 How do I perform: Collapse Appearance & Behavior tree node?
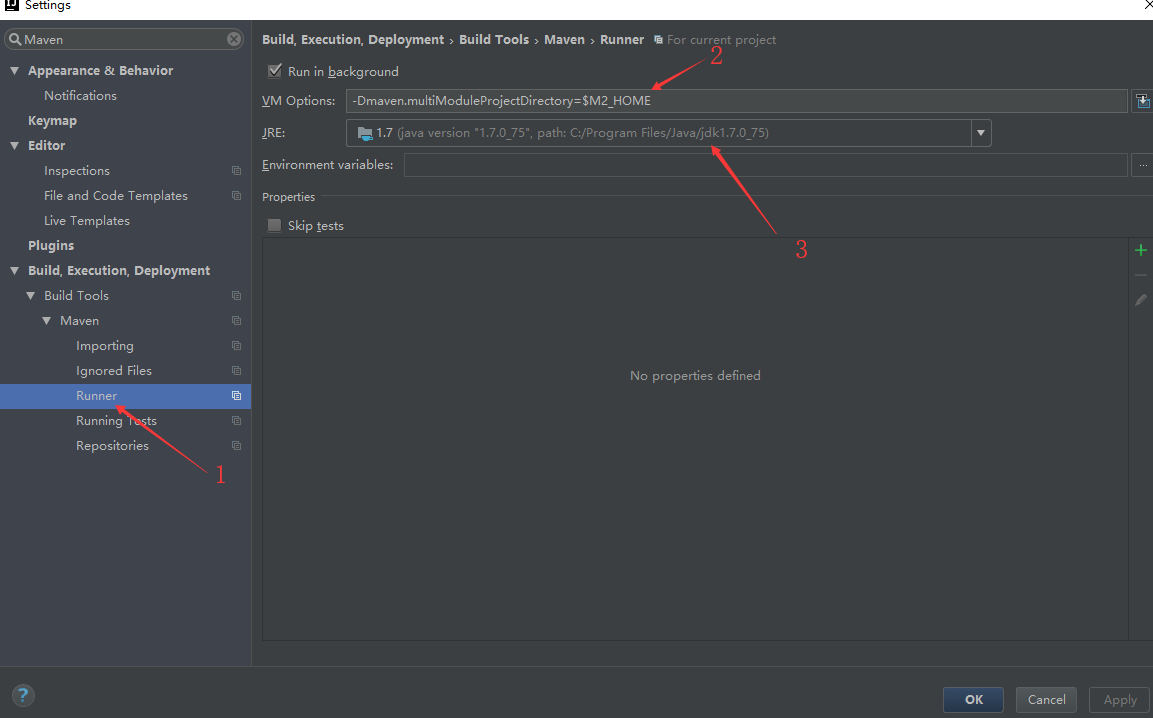[x=15, y=71]
